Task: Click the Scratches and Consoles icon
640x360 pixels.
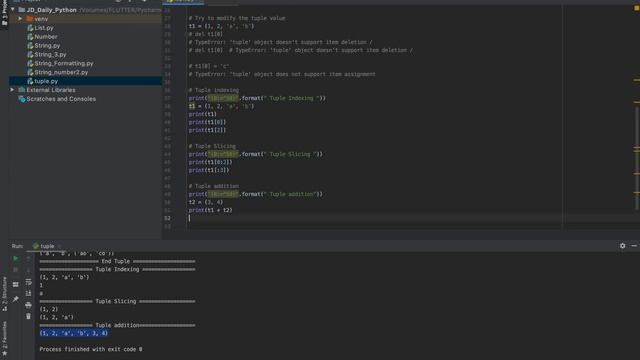Action: click(x=22, y=99)
